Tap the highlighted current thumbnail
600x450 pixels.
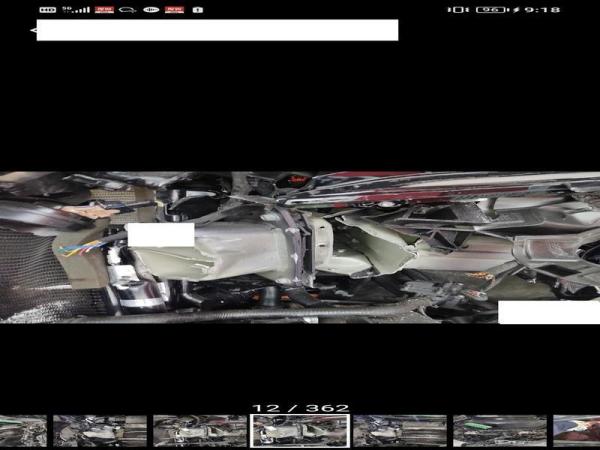300,431
